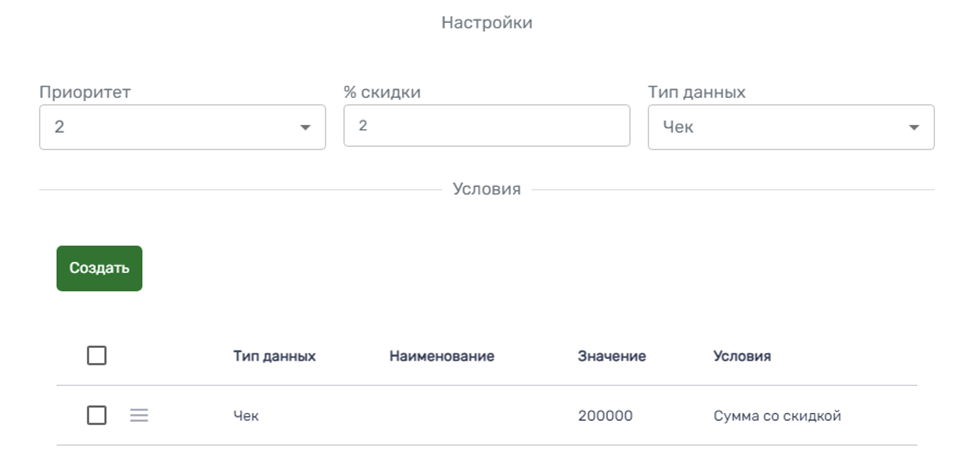This screenshot has width=974, height=475.
Task: Click into the % скидки input field
Action: (486, 127)
